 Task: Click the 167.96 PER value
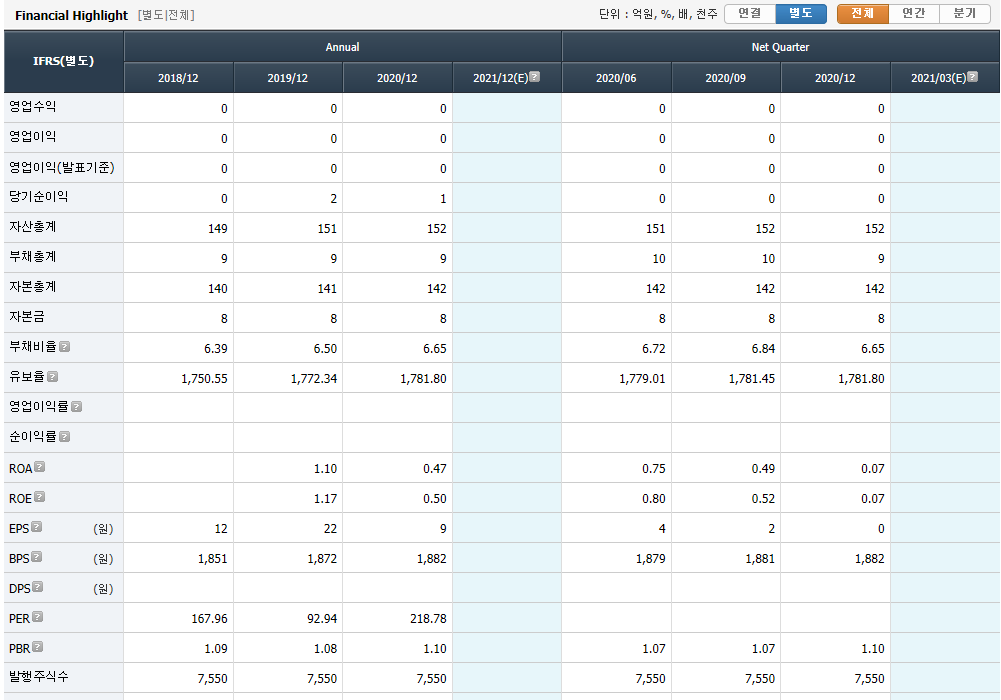[209, 618]
